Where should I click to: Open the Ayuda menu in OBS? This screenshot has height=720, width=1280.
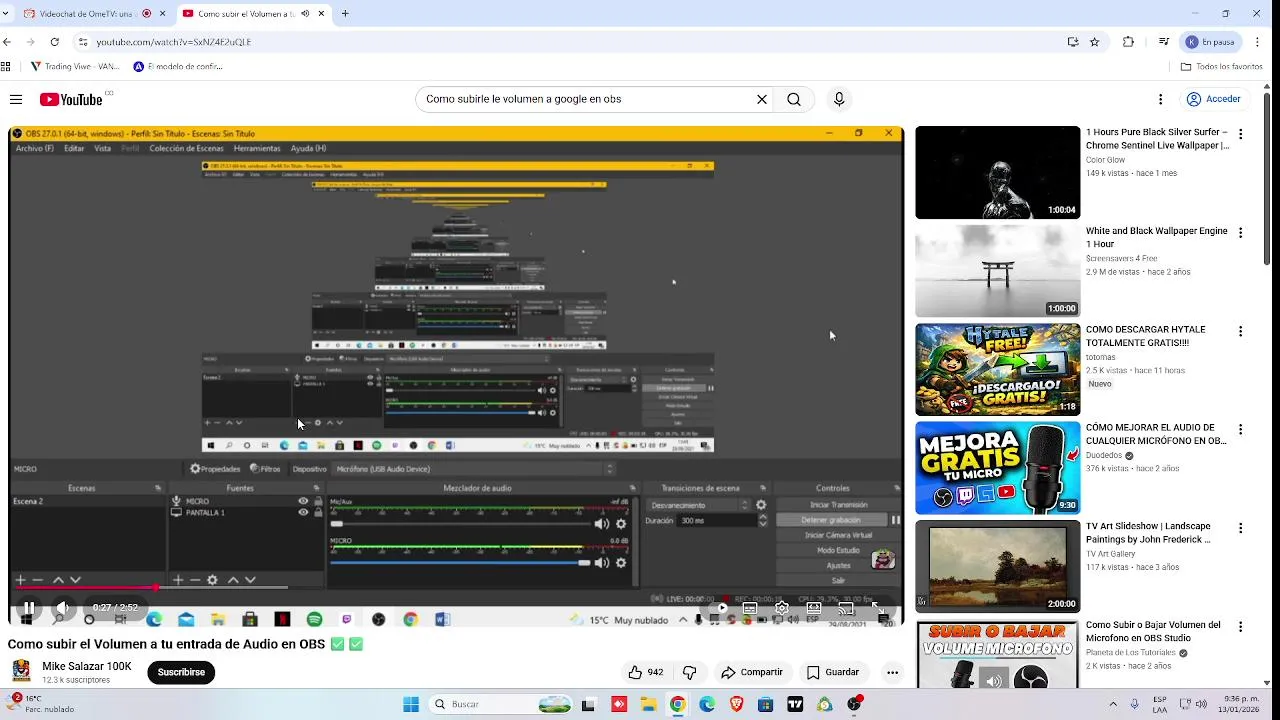[x=308, y=148]
